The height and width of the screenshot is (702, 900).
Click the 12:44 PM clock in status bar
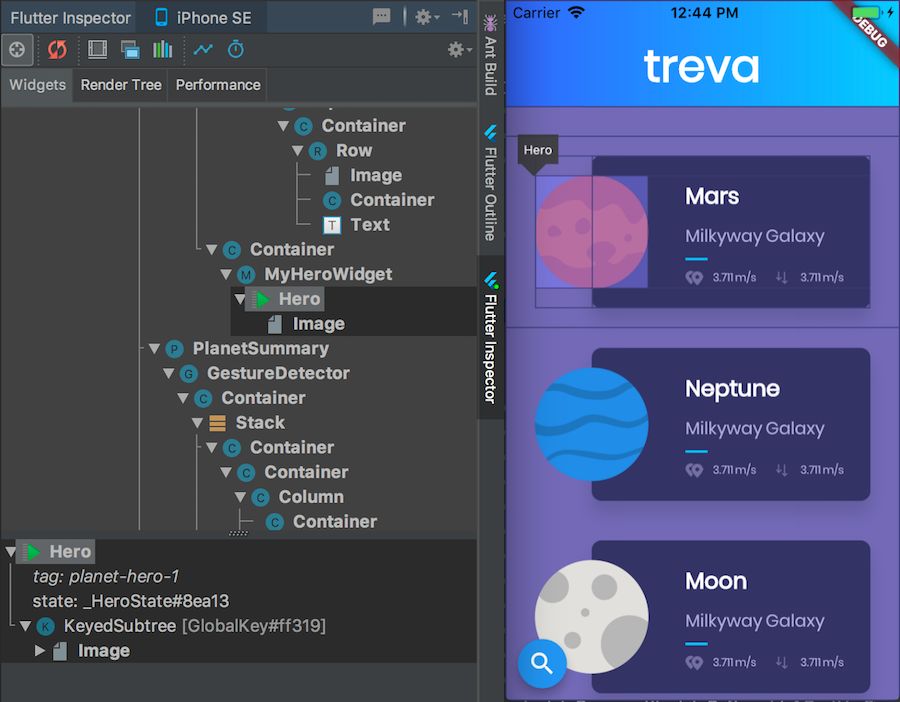704,13
